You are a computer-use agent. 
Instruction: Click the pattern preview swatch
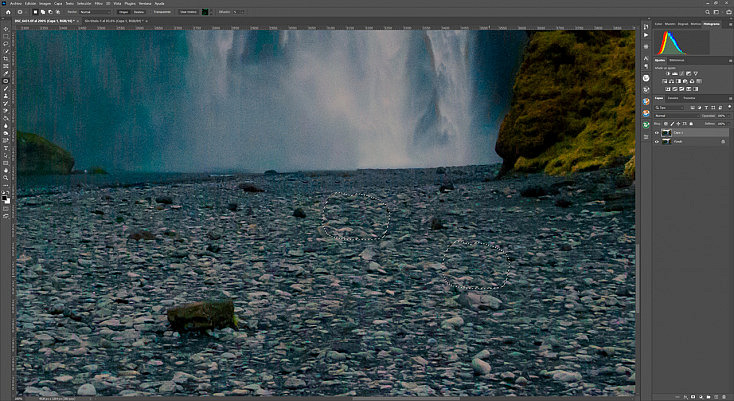(x=205, y=12)
